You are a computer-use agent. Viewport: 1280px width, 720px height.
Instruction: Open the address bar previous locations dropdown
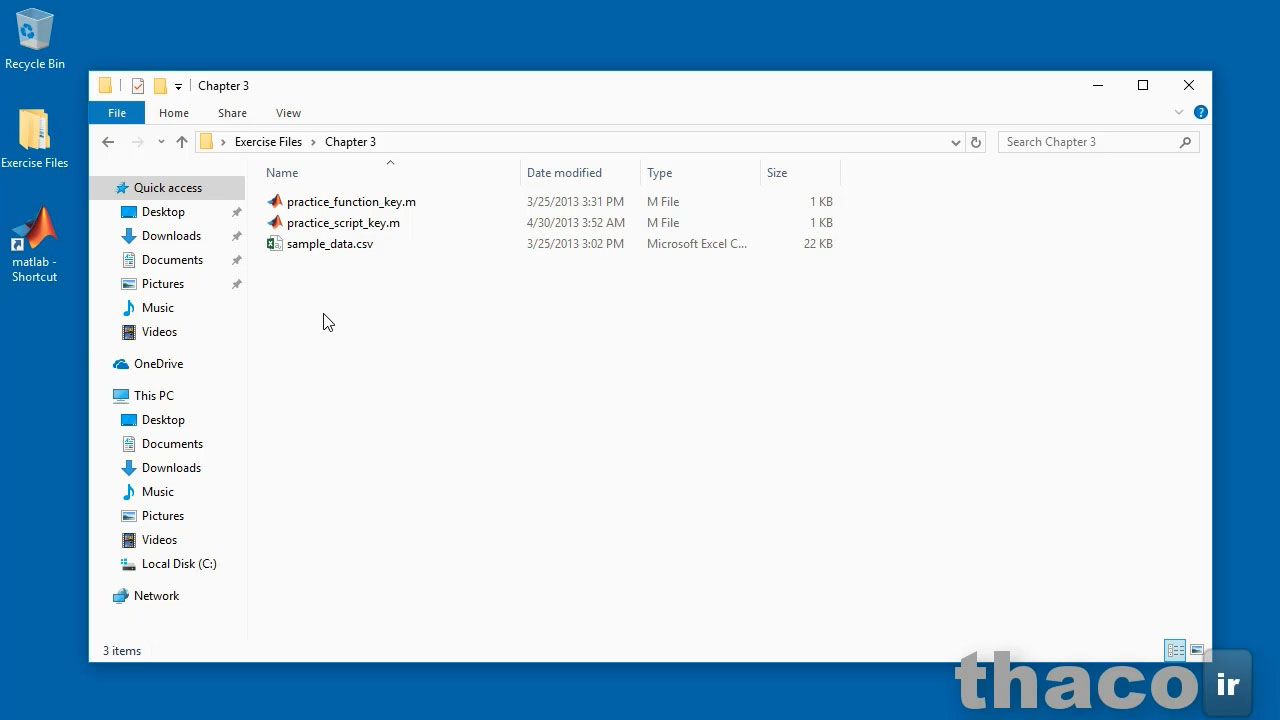point(955,142)
